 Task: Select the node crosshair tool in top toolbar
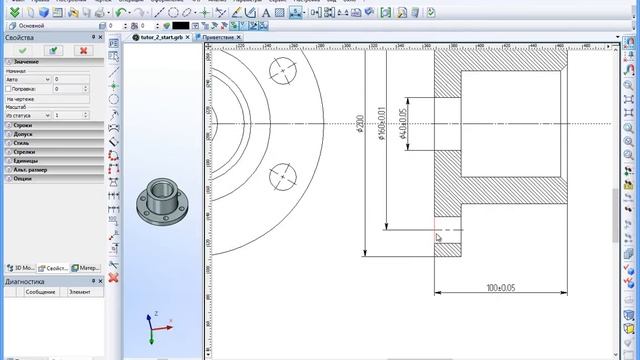point(205,13)
